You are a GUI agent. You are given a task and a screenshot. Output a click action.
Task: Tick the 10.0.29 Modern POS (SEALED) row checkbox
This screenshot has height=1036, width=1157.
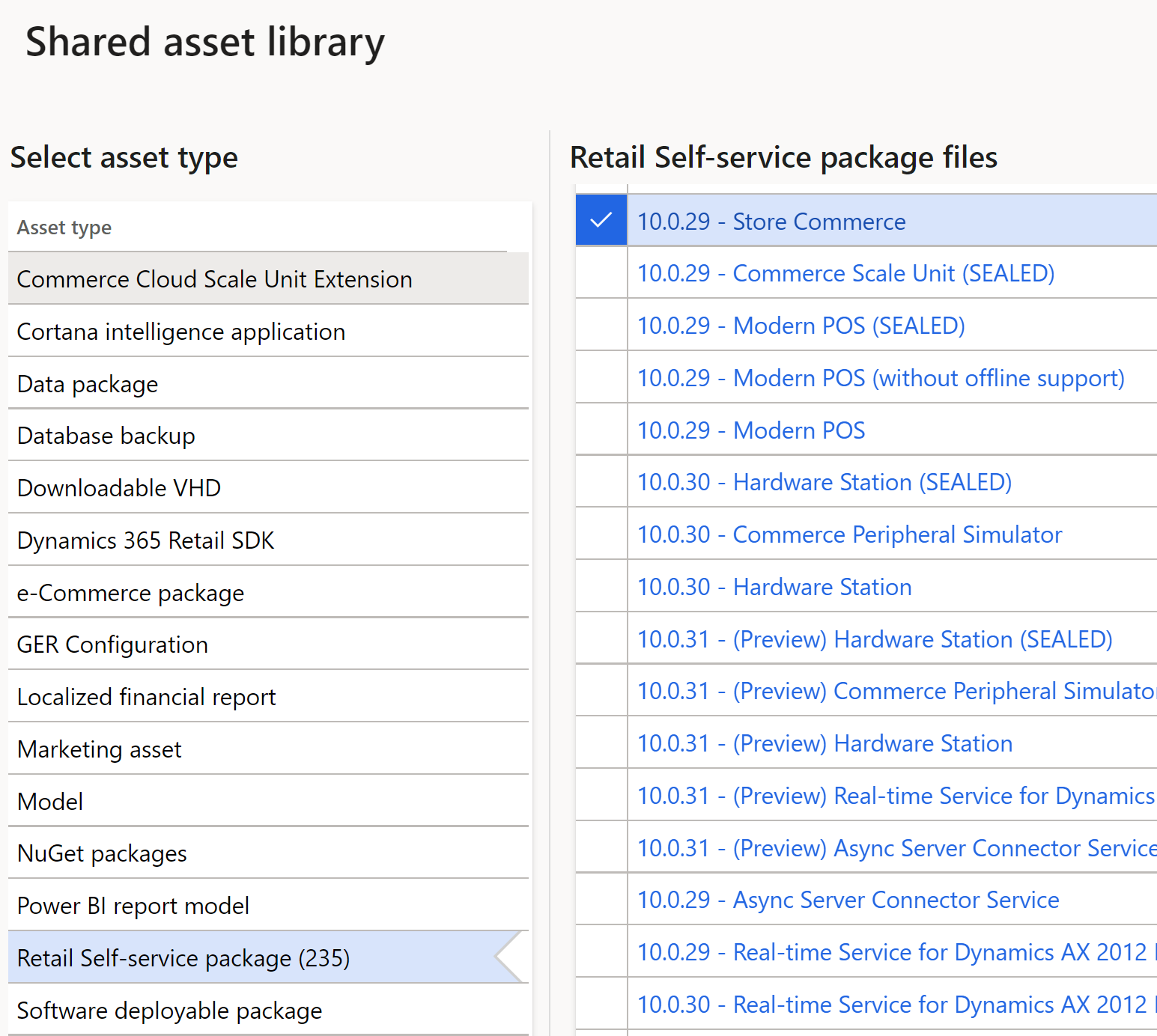pyautogui.click(x=601, y=325)
